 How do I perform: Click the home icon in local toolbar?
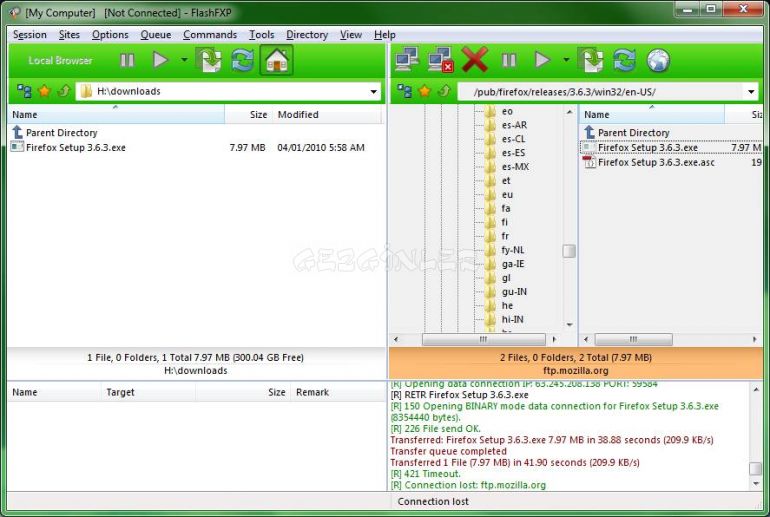click(276, 60)
